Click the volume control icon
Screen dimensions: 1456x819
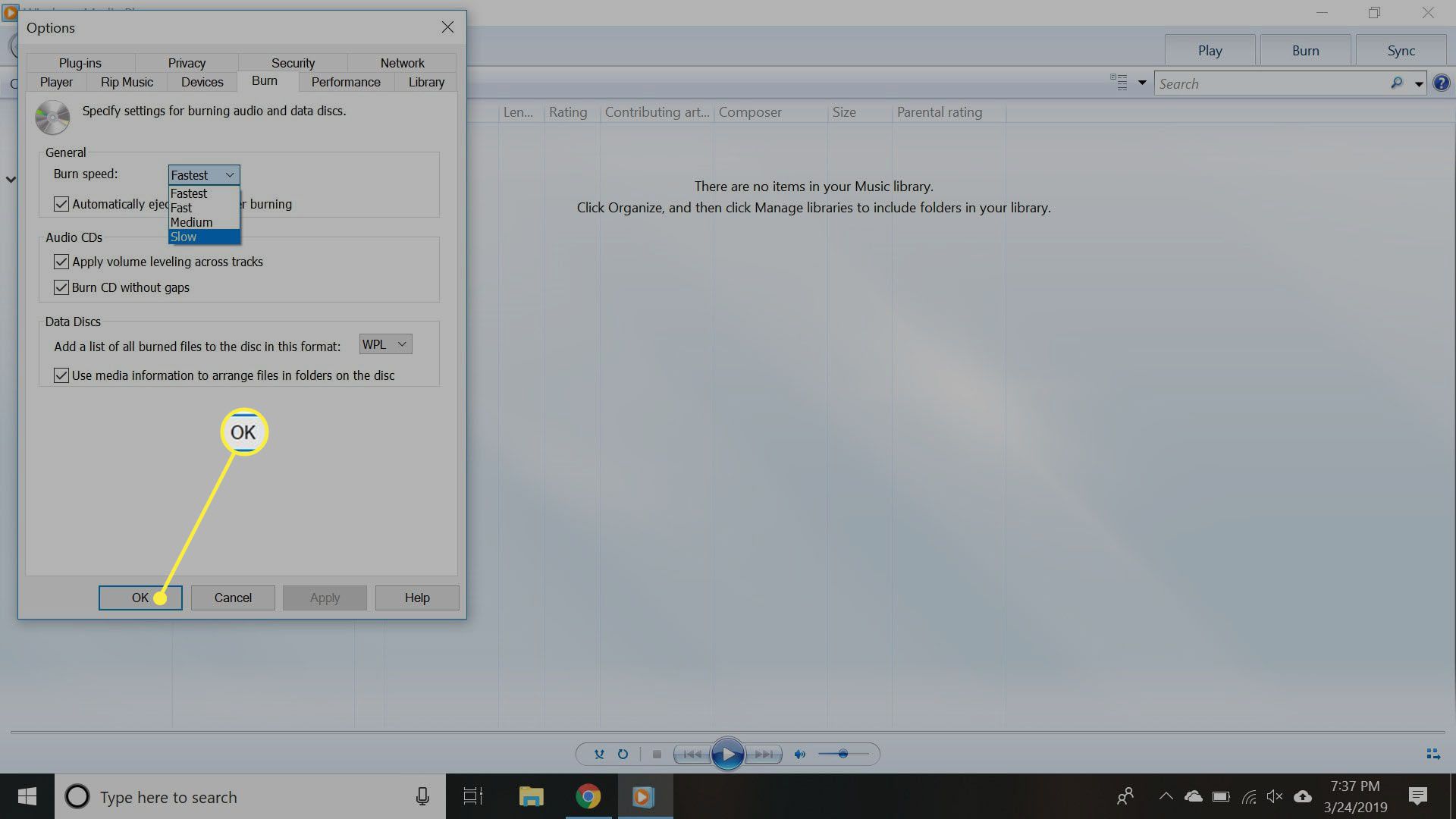[x=800, y=753]
